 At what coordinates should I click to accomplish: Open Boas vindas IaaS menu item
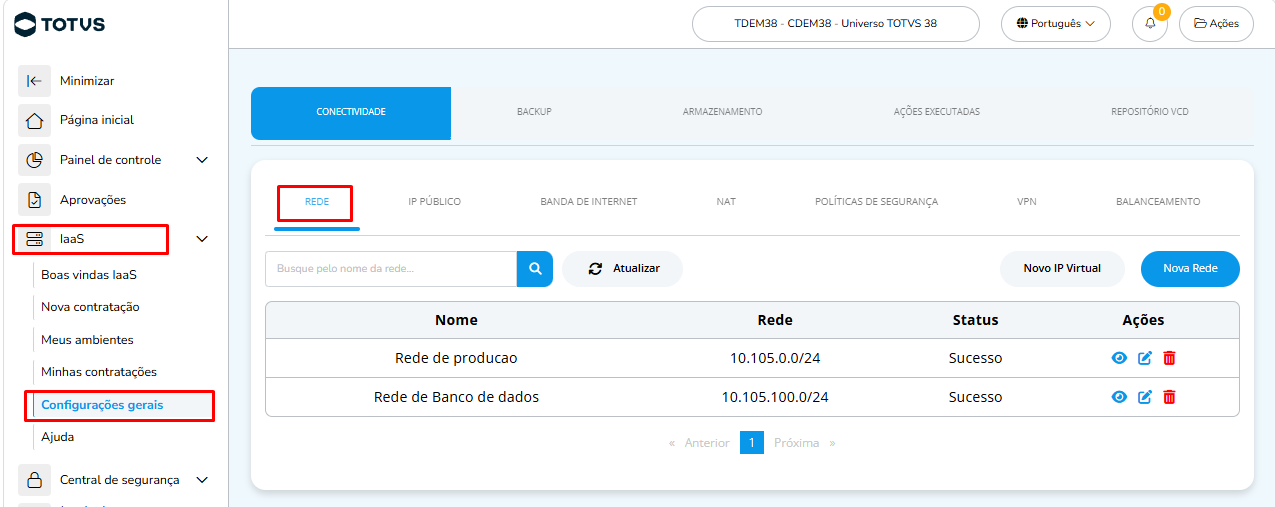(x=89, y=275)
